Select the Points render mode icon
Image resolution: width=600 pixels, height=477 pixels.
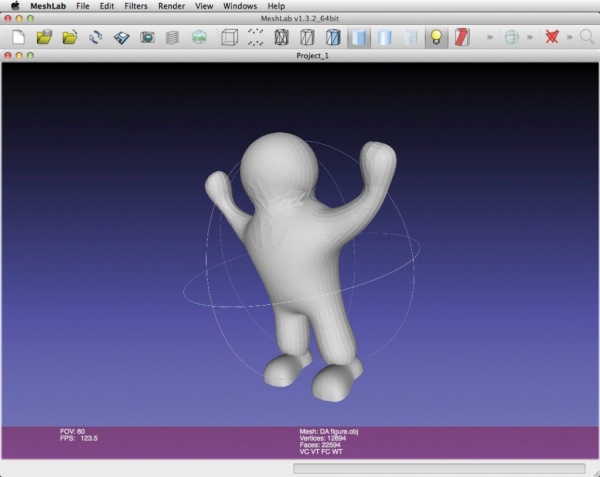[255, 37]
